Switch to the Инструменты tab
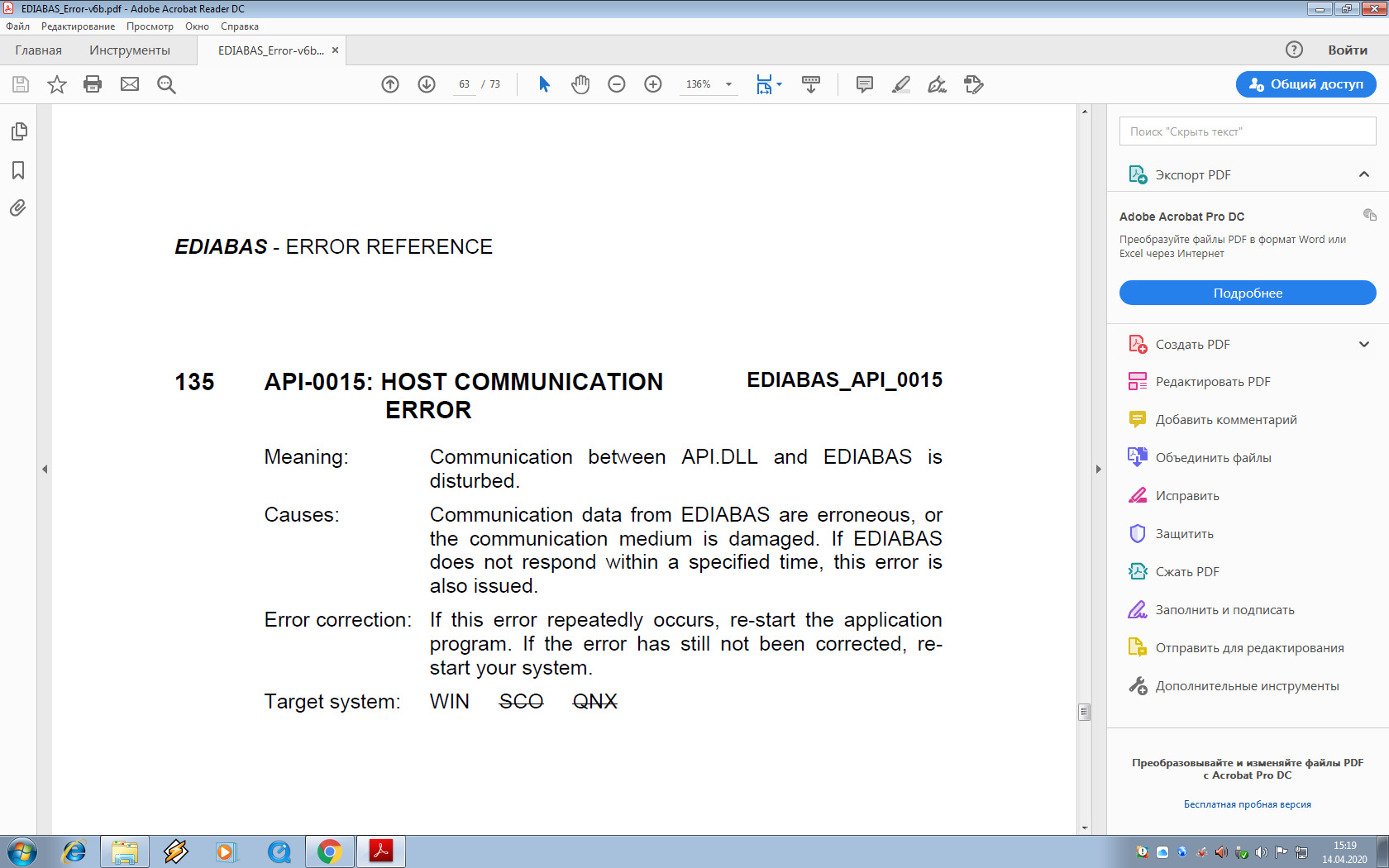The image size is (1389, 868). [x=130, y=50]
